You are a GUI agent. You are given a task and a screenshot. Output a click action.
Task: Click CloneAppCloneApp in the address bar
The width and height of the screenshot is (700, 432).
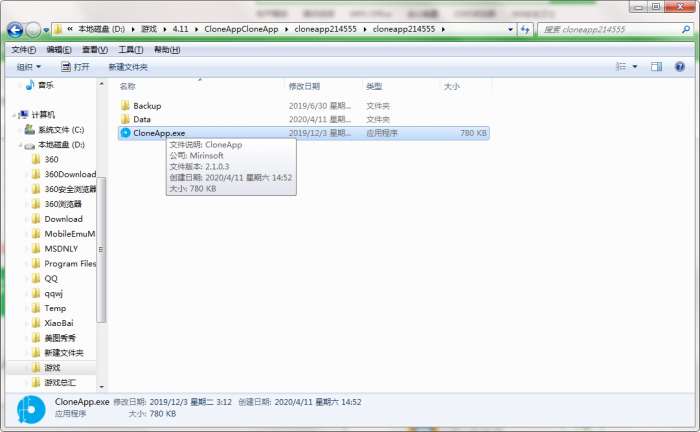pyautogui.click(x=241, y=29)
